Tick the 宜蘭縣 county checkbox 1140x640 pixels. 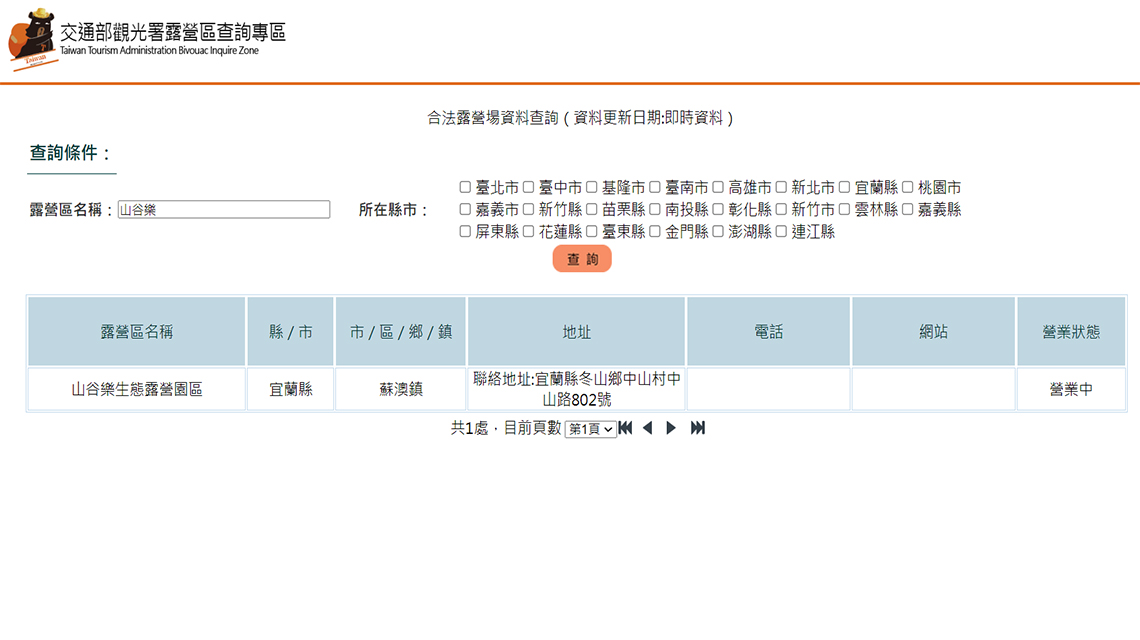pos(844,187)
